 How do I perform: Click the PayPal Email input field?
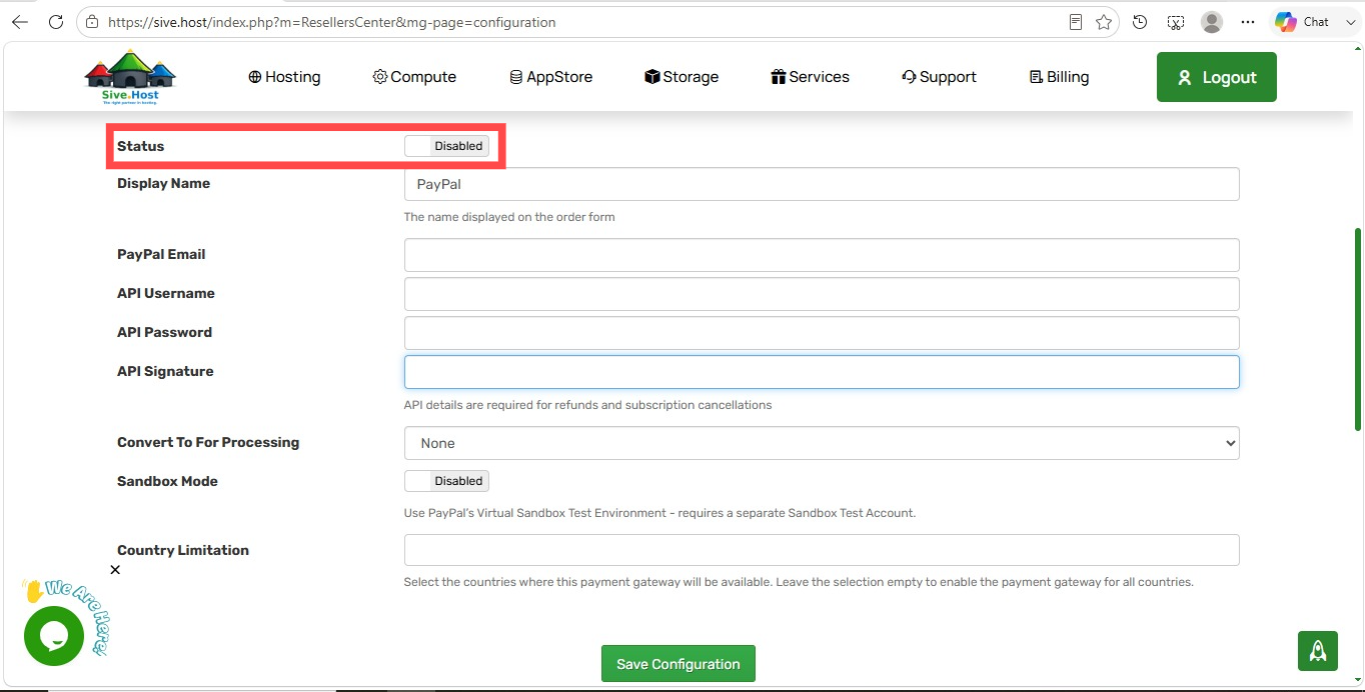[822, 255]
